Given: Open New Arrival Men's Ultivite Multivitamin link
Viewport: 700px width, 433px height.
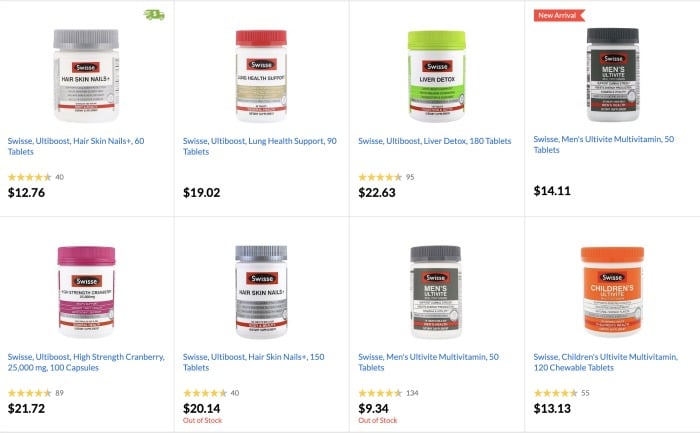Looking at the screenshot, I should pos(604,145).
